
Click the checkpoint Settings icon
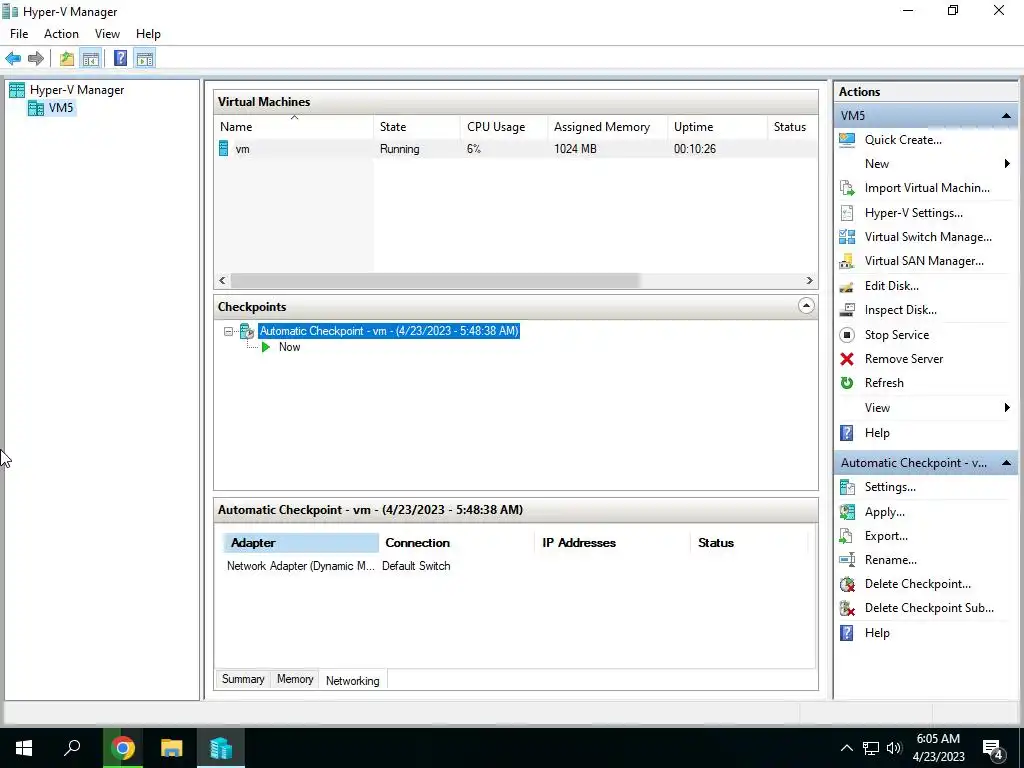(847, 487)
